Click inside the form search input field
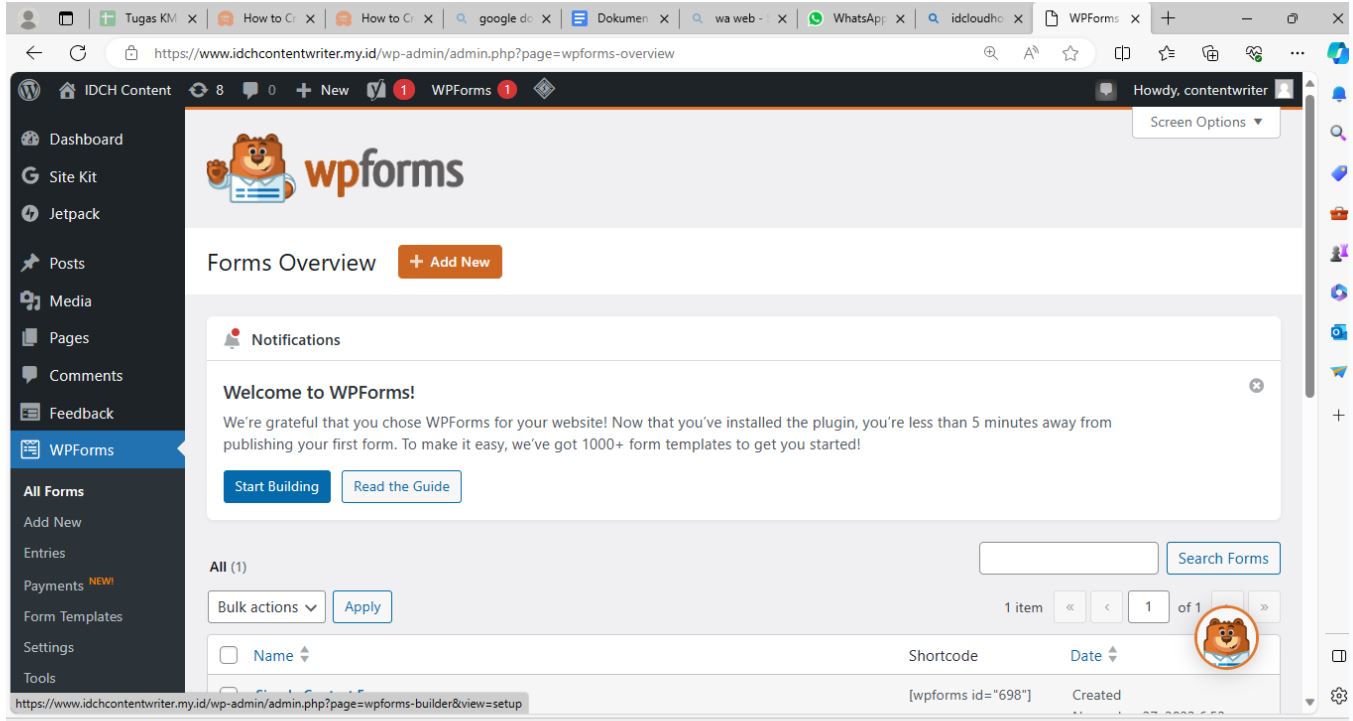The height and width of the screenshot is (721, 1353). point(1066,558)
